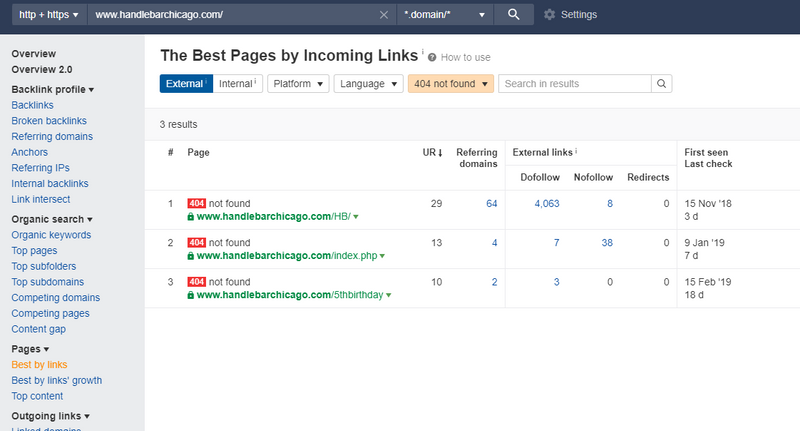The image size is (800, 431).
Task: Click the info icon next to External links
Action: click(576, 150)
